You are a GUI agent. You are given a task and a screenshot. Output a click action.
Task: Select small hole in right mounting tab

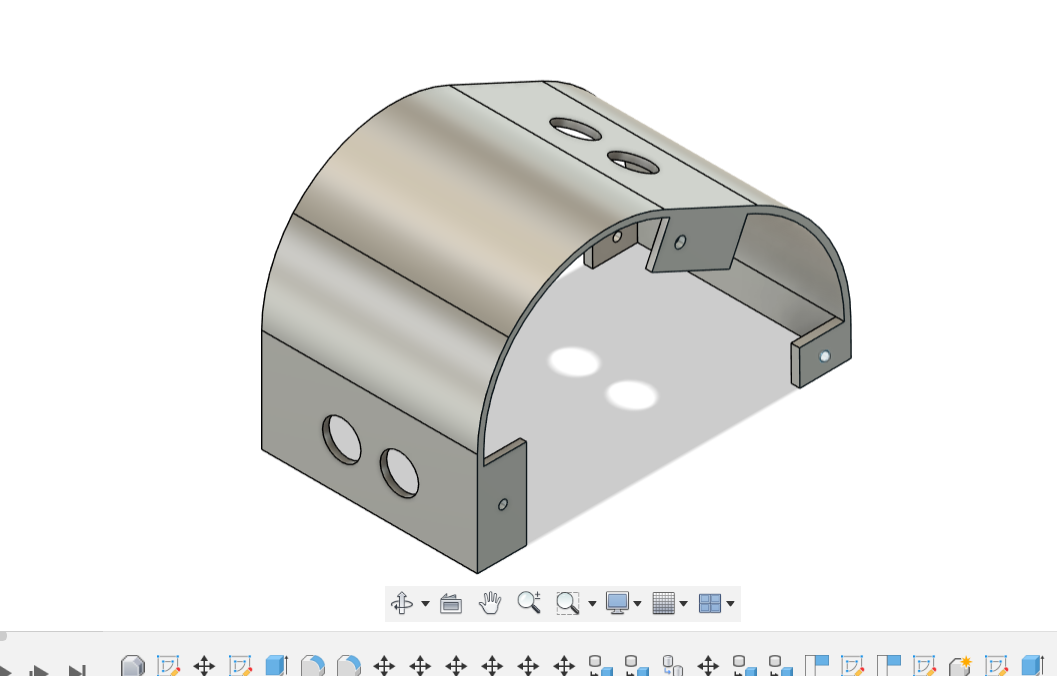[x=824, y=356]
